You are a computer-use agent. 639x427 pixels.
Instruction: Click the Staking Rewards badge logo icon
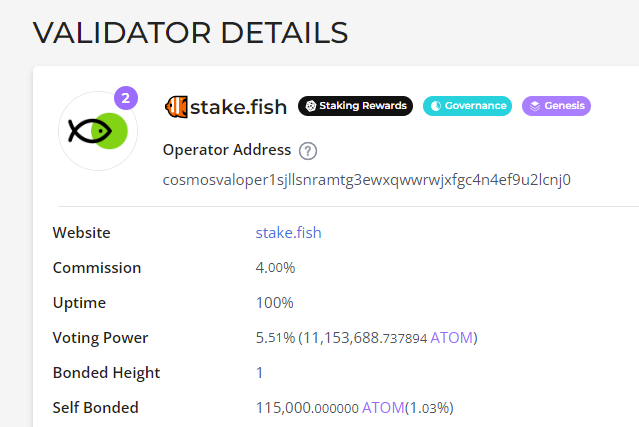click(311, 106)
